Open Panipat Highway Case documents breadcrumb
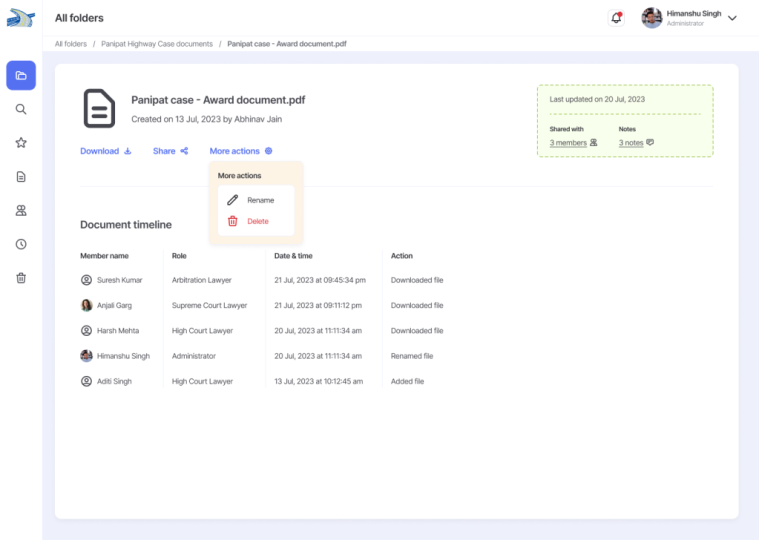This screenshot has height=540, width=759. coord(156,44)
